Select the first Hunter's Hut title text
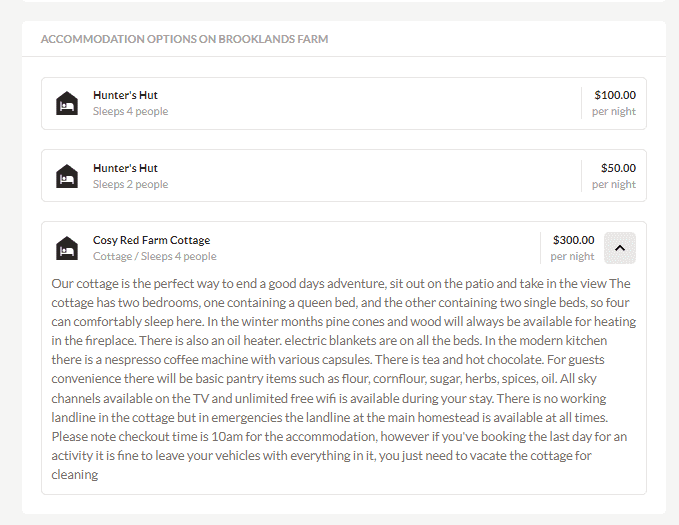 pos(125,95)
